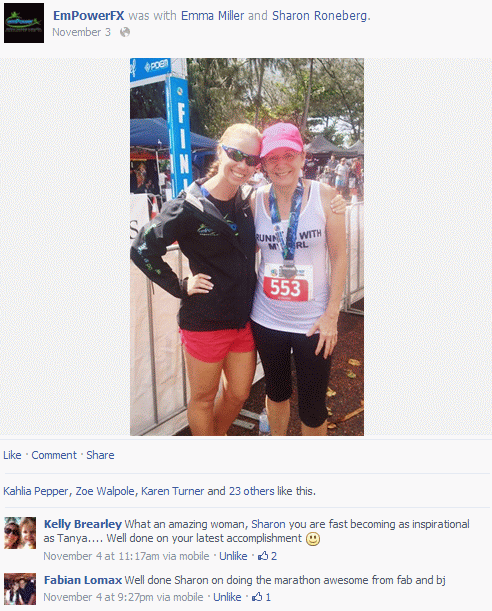This screenshot has width=492, height=611.
Task: Click the November 3 post date
Action: pos(81,32)
